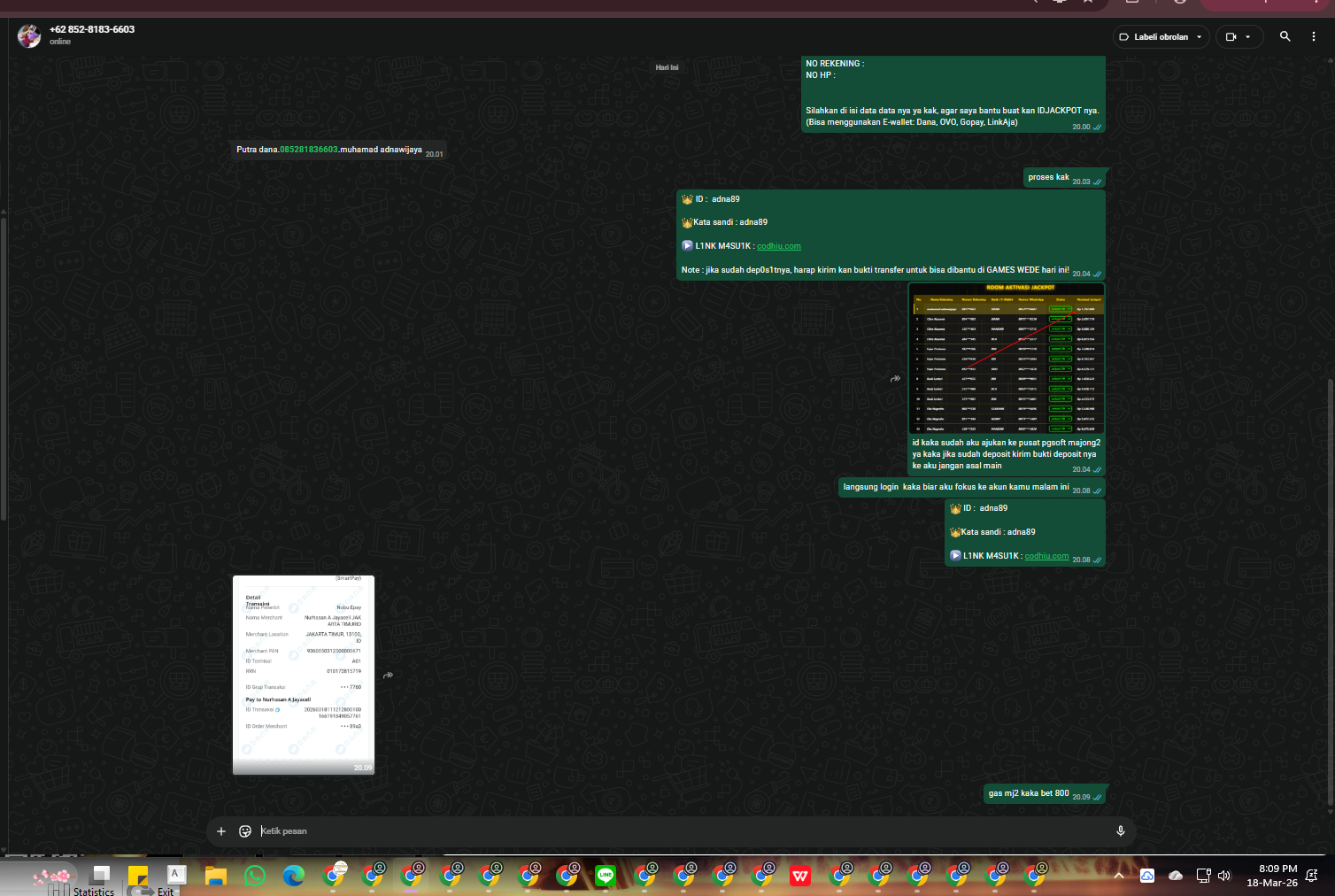This screenshot has width=1335, height=896.
Task: Open the Labeli obrolan dropdown
Action: (1161, 37)
